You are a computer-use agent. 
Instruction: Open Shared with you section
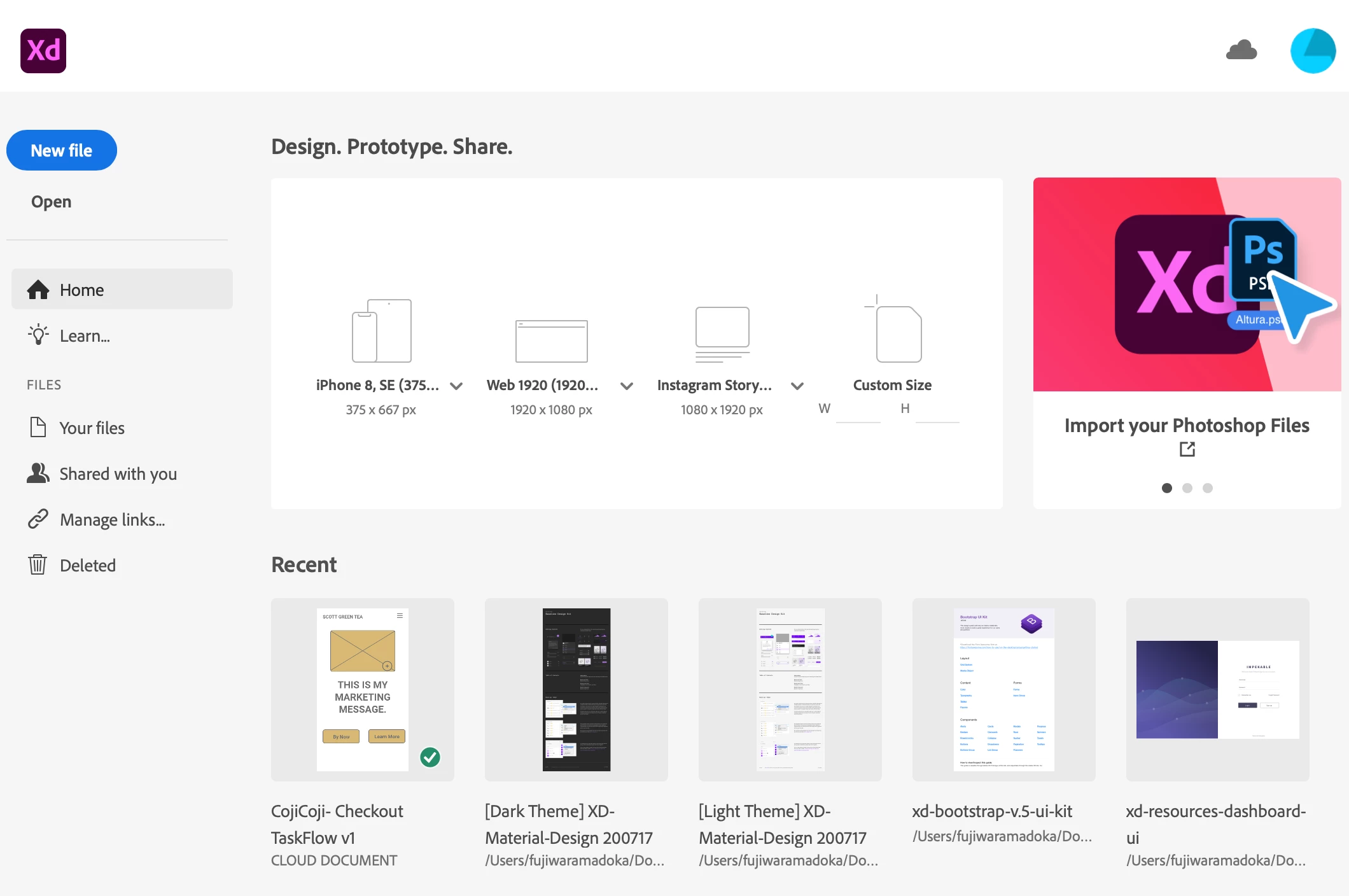pyautogui.click(x=118, y=473)
